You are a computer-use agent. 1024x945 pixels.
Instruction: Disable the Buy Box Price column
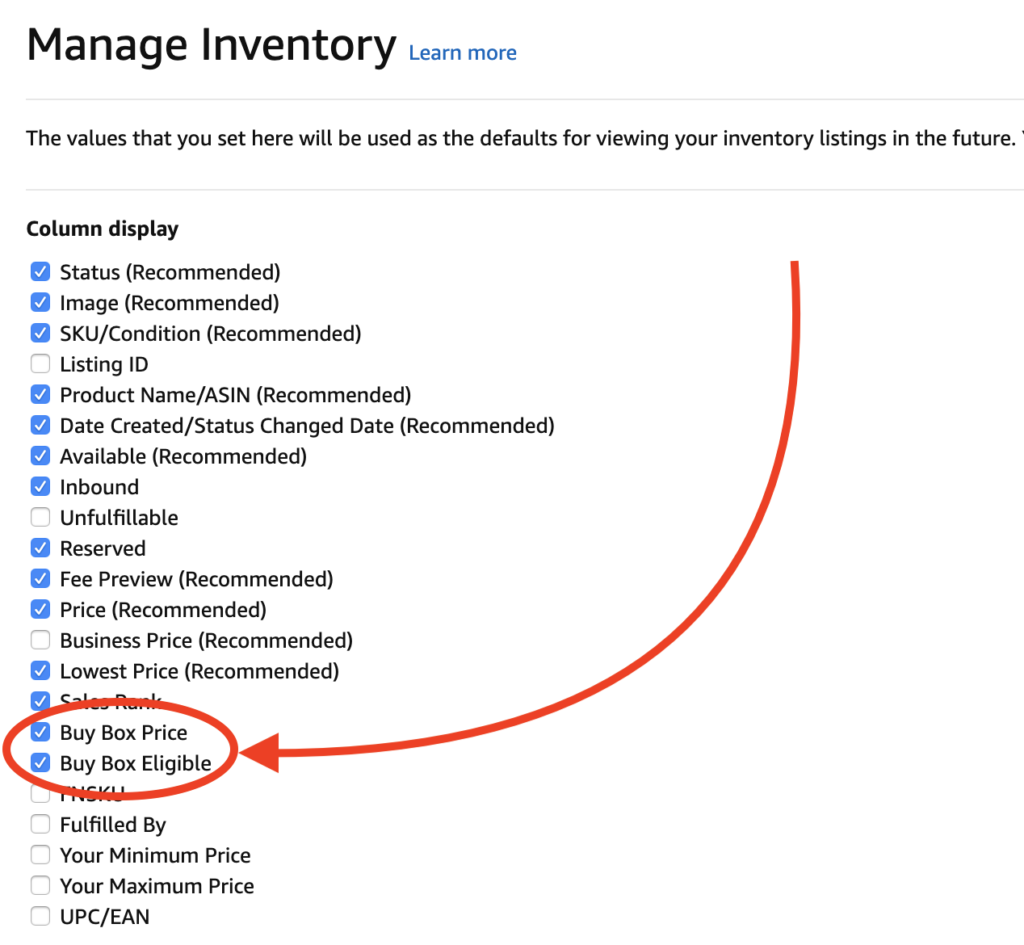[40, 732]
